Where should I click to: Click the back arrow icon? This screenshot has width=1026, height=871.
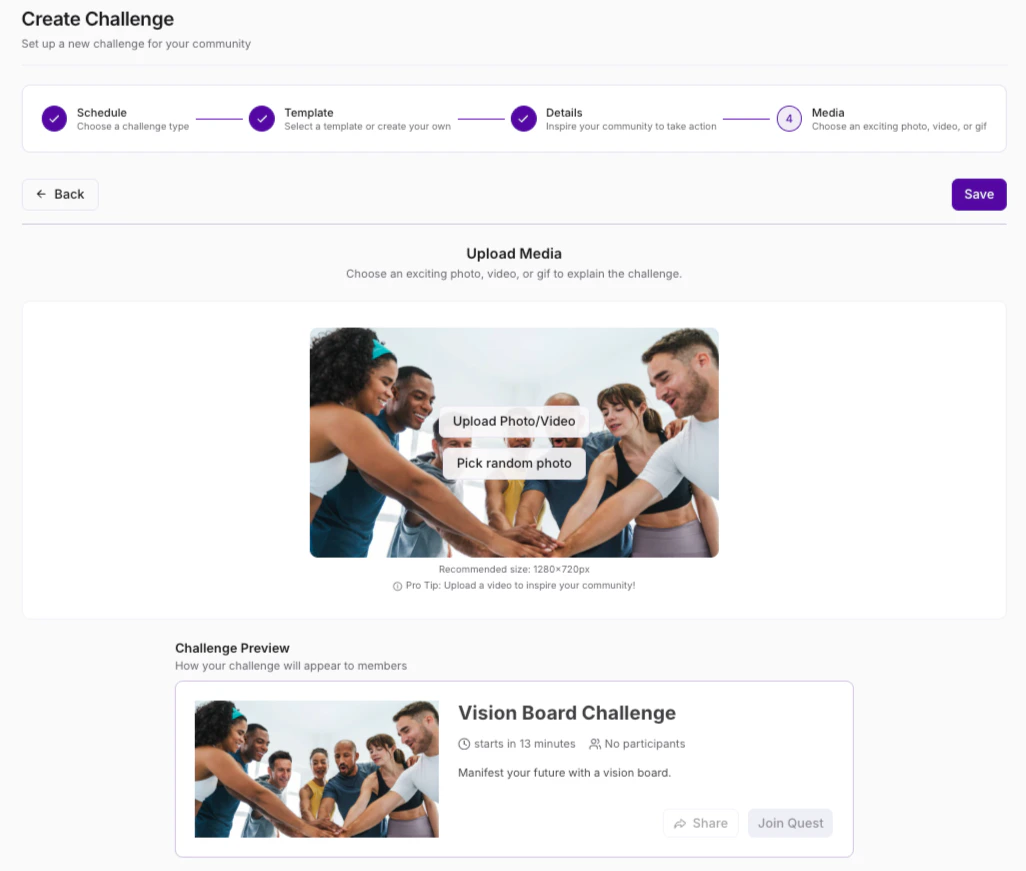click(41, 194)
